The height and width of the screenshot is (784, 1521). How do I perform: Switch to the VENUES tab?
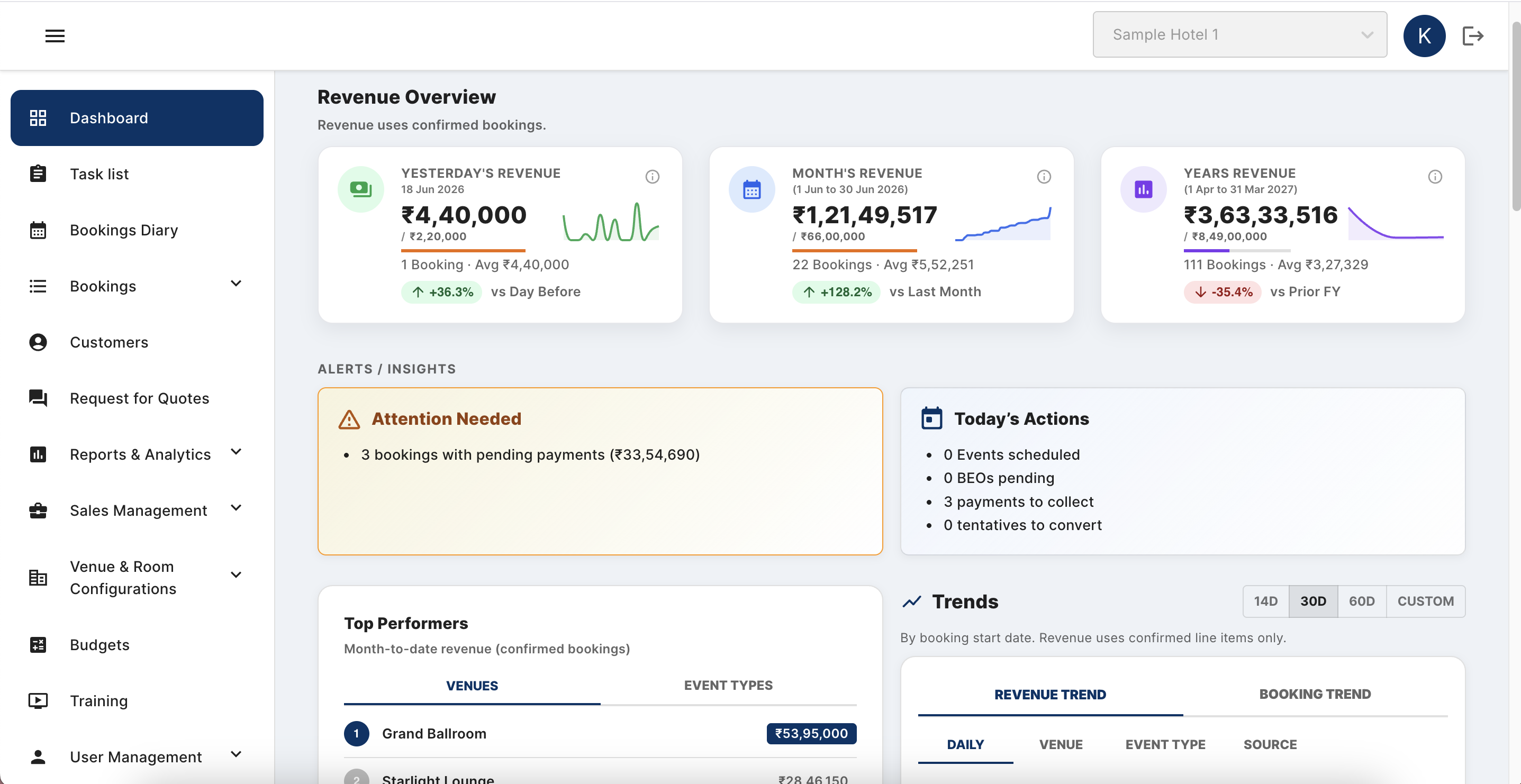point(472,686)
